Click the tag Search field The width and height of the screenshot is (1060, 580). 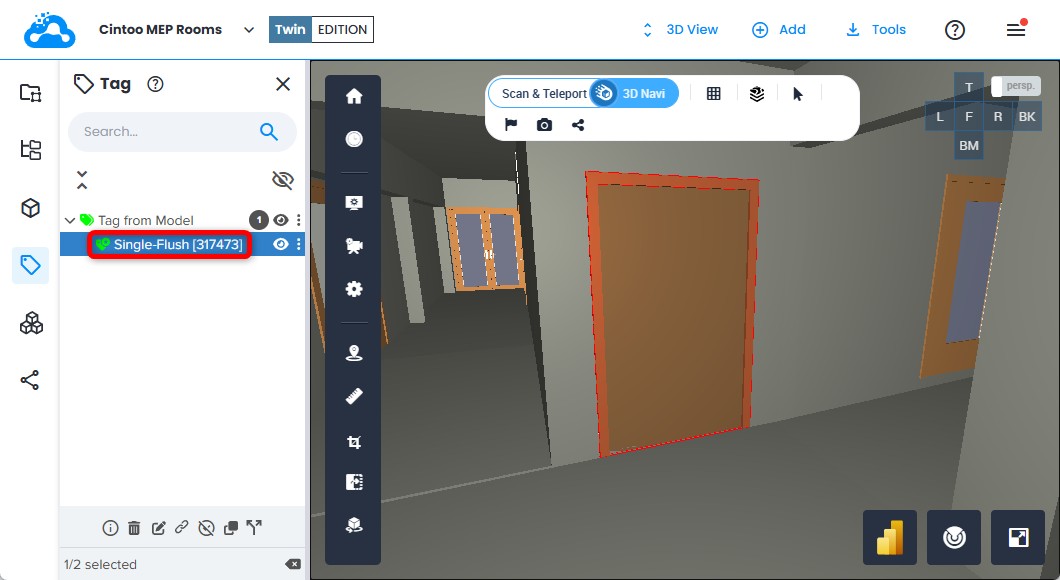tap(182, 132)
